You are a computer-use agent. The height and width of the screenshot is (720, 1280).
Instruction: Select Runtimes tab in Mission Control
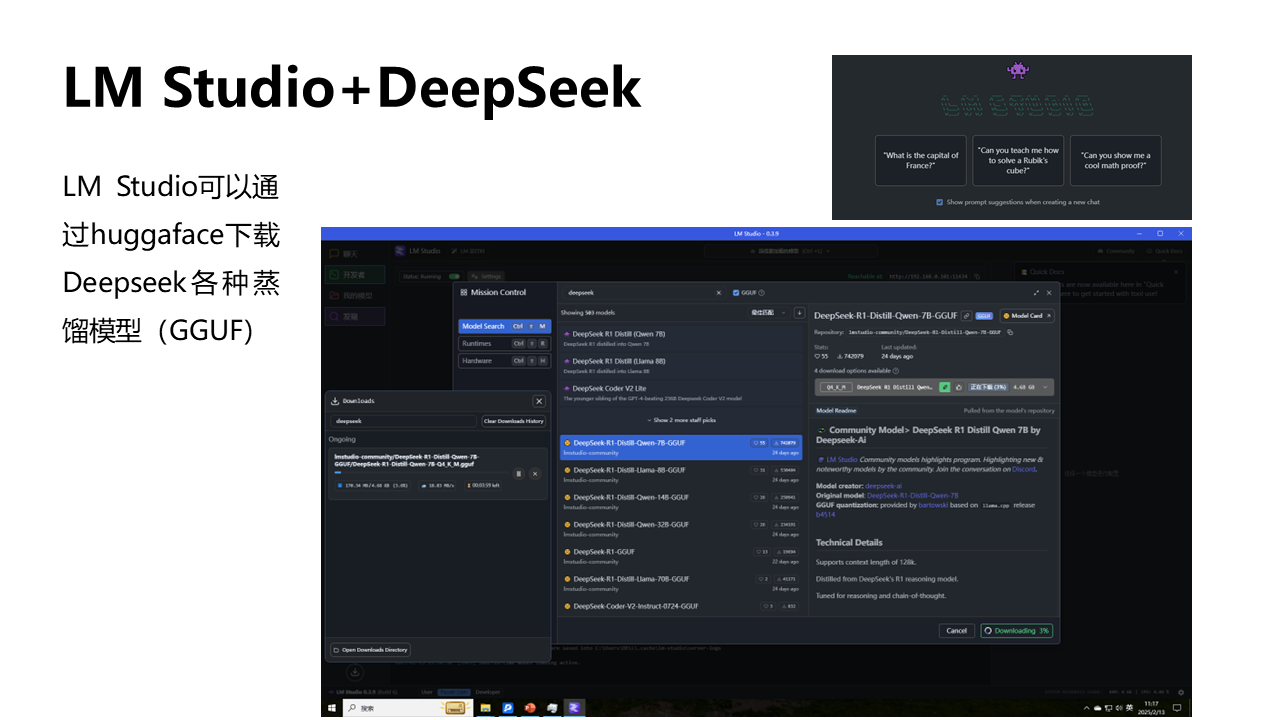504,343
